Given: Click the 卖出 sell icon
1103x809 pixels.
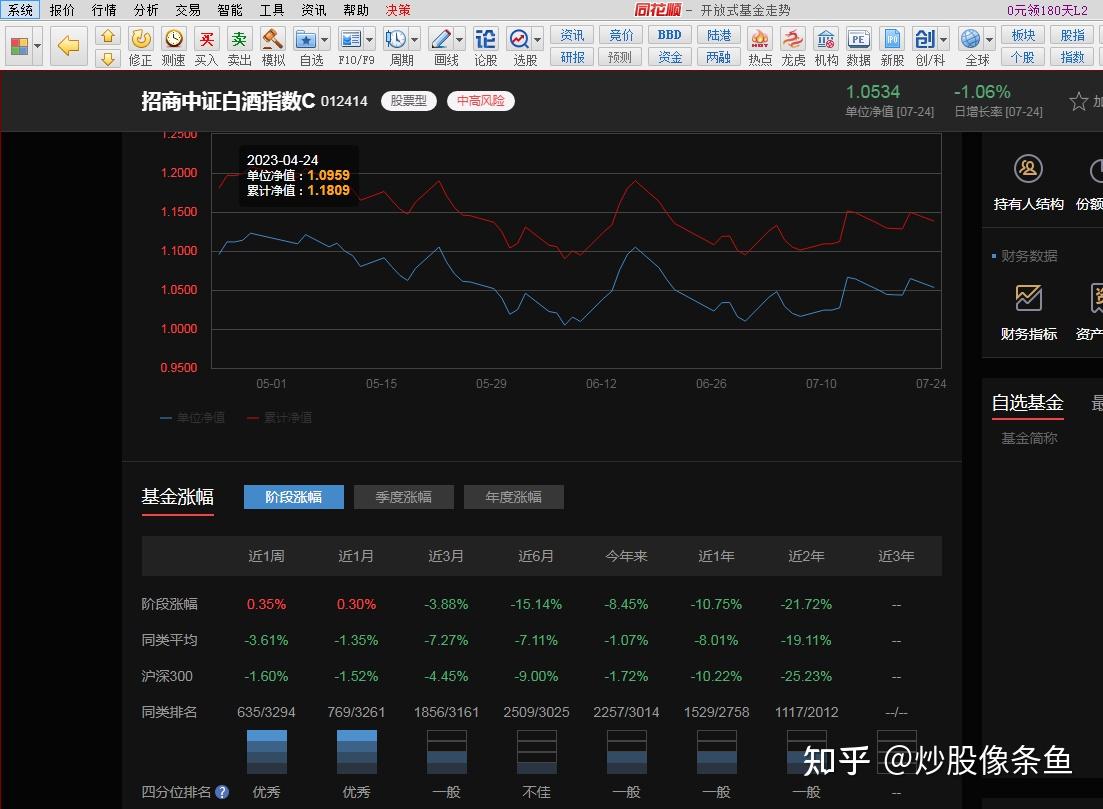Looking at the screenshot, I should [x=239, y=46].
